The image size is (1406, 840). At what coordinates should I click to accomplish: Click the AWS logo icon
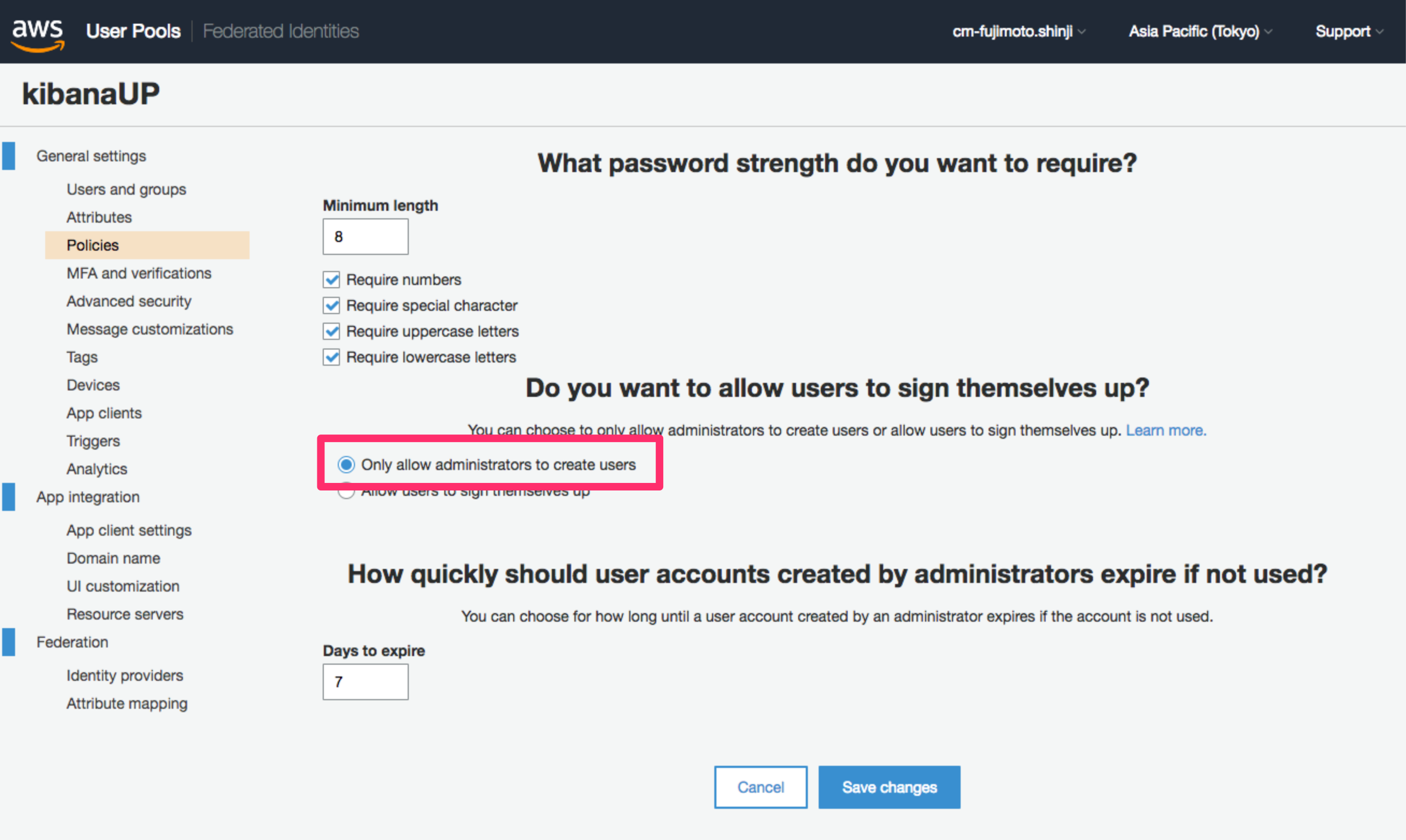click(37, 33)
